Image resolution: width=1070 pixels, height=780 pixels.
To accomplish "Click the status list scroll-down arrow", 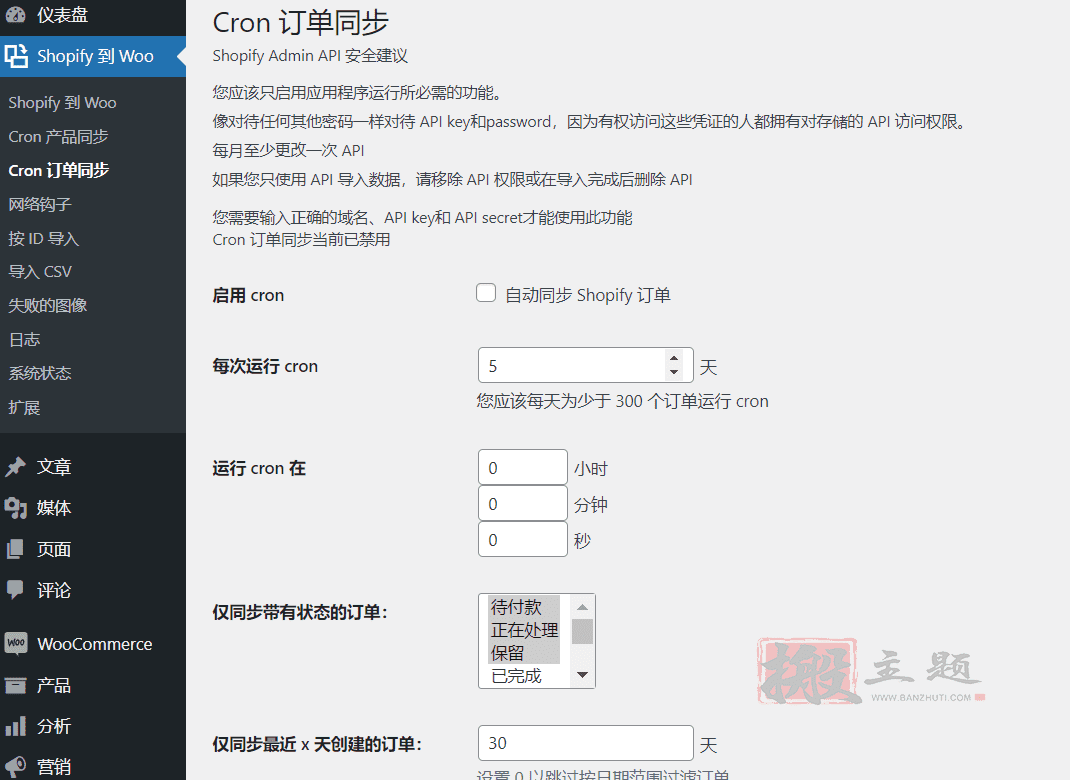I will 582,675.
